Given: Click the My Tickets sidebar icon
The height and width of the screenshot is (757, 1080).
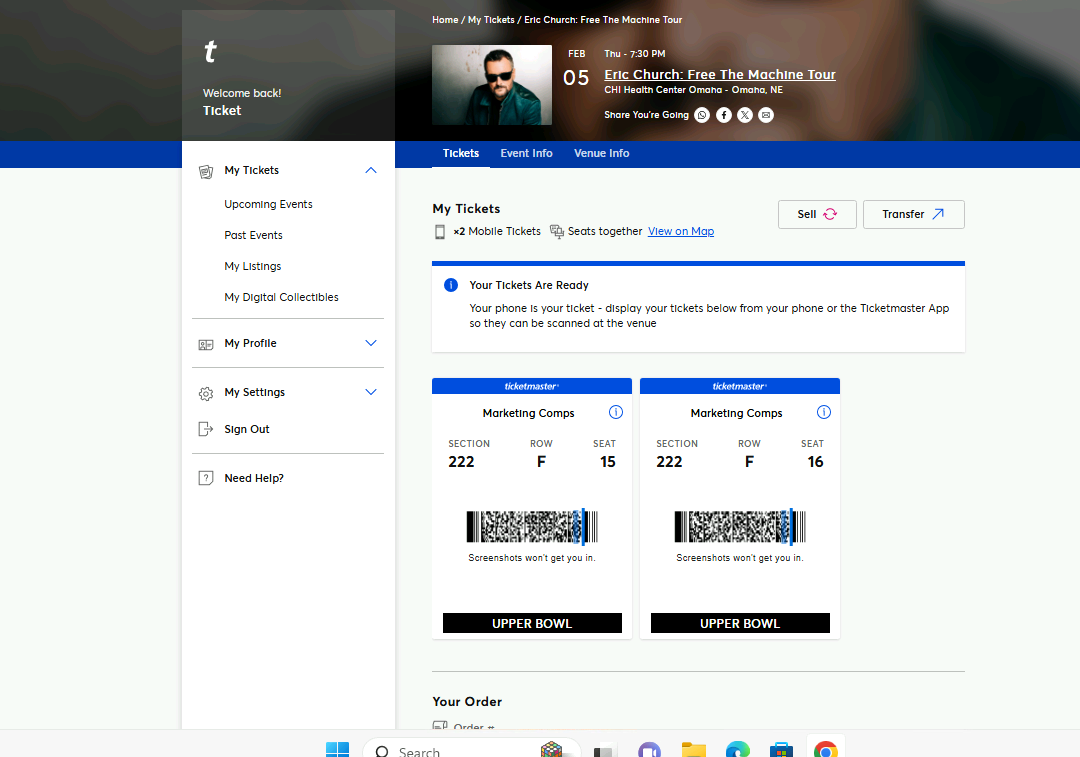Looking at the screenshot, I should 206,172.
